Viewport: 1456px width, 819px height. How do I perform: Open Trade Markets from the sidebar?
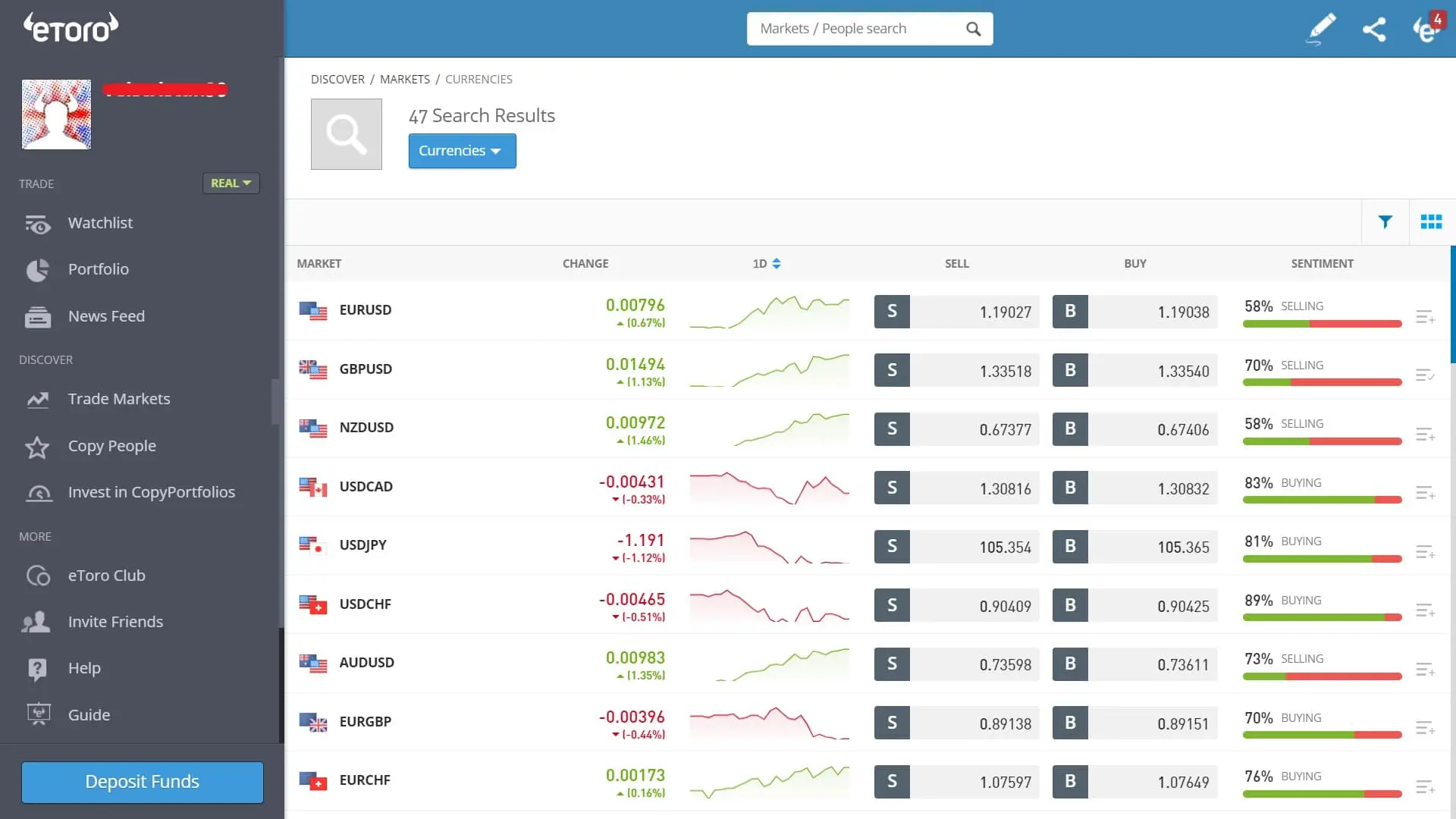pyautogui.click(x=37, y=400)
